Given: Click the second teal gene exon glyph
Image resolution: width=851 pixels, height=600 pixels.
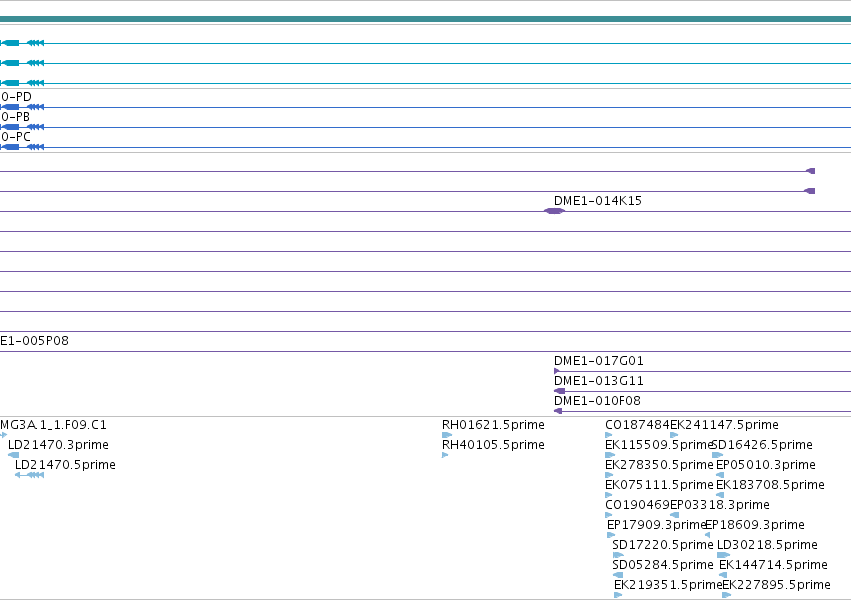Looking at the screenshot, I should click(x=10, y=63).
